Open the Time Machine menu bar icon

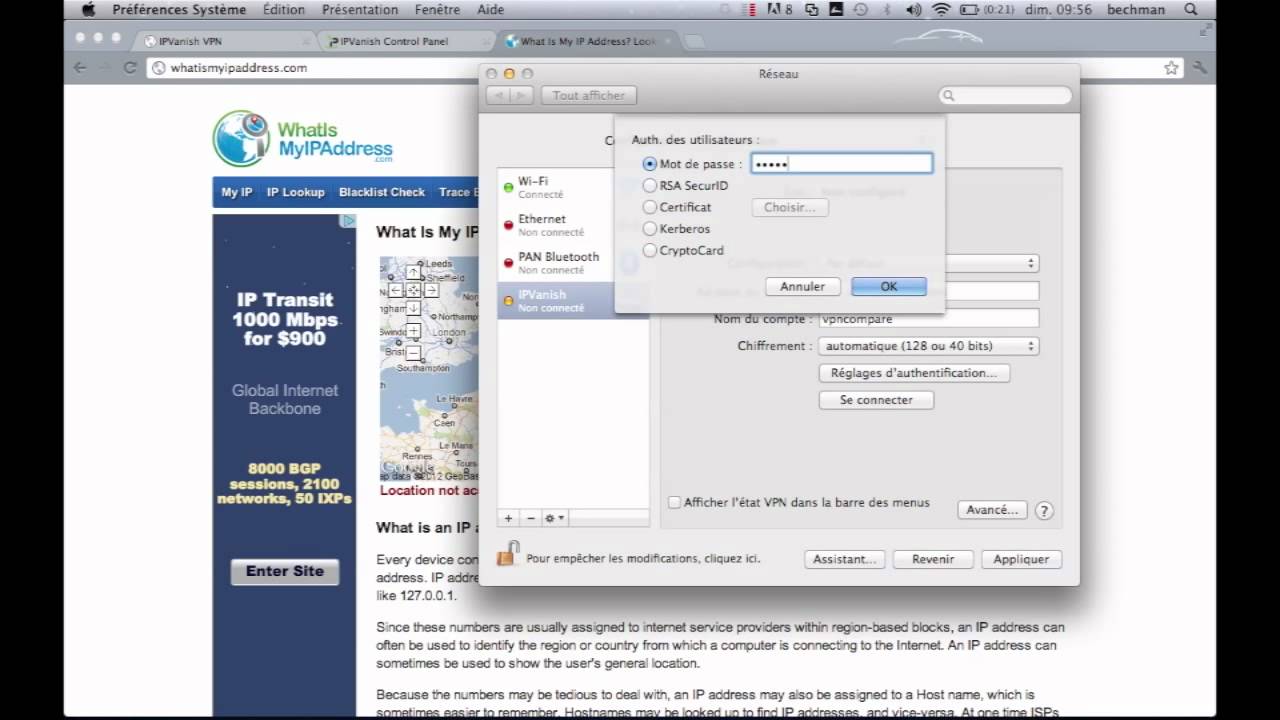click(861, 10)
